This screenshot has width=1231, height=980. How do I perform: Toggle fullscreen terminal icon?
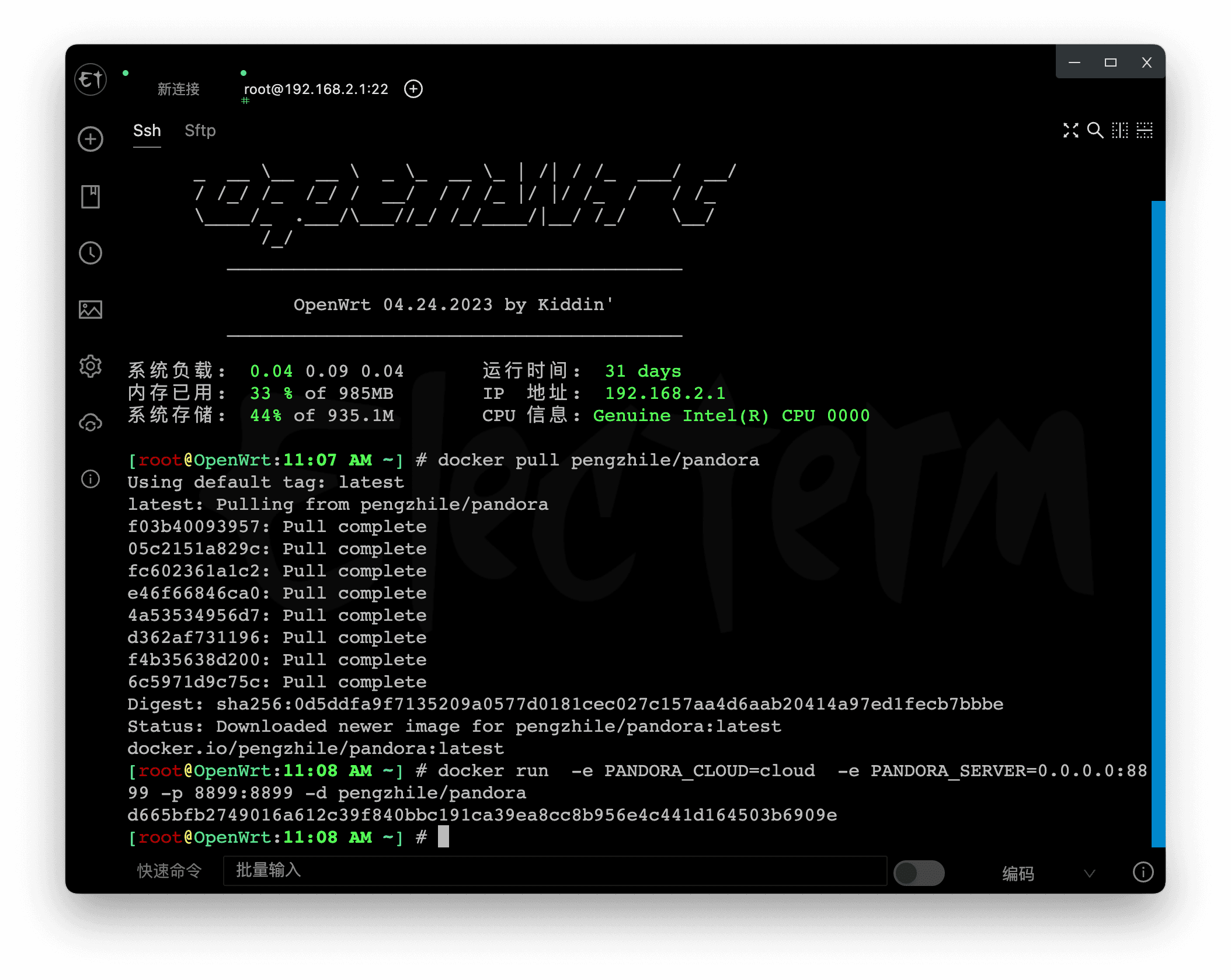1070,130
